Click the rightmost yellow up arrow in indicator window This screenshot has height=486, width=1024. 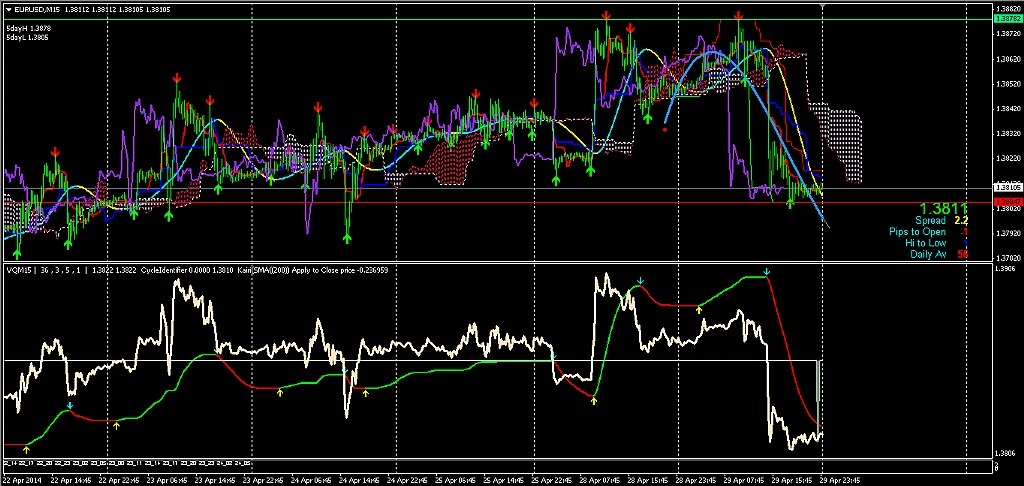pos(700,311)
